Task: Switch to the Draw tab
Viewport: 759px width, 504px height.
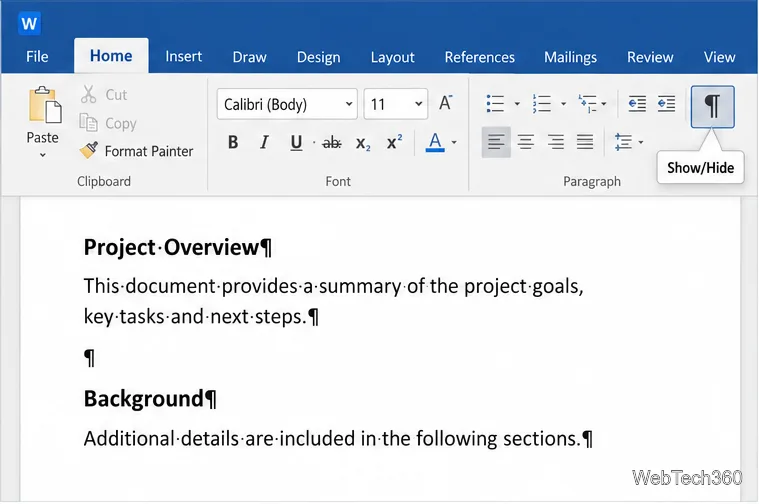Action: [x=249, y=57]
